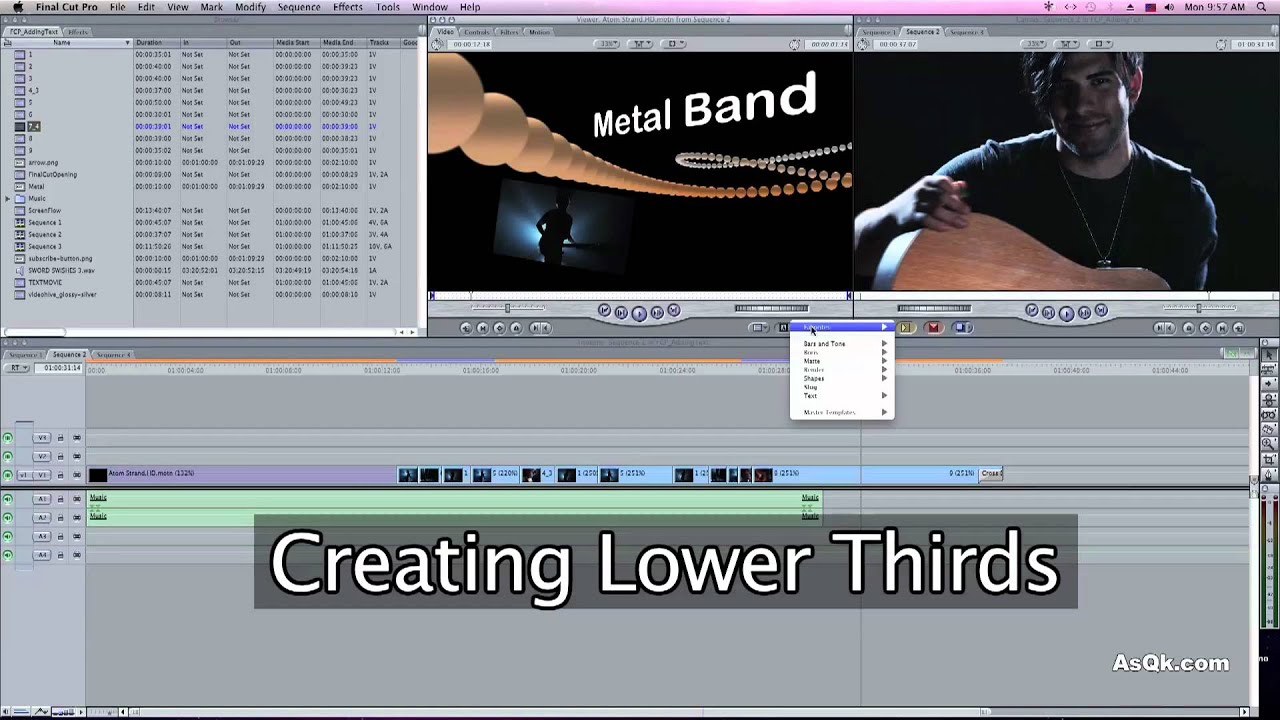This screenshot has width=1280, height=720.
Task: Go to next edit in Canvas transport
Action: click(x=1101, y=311)
